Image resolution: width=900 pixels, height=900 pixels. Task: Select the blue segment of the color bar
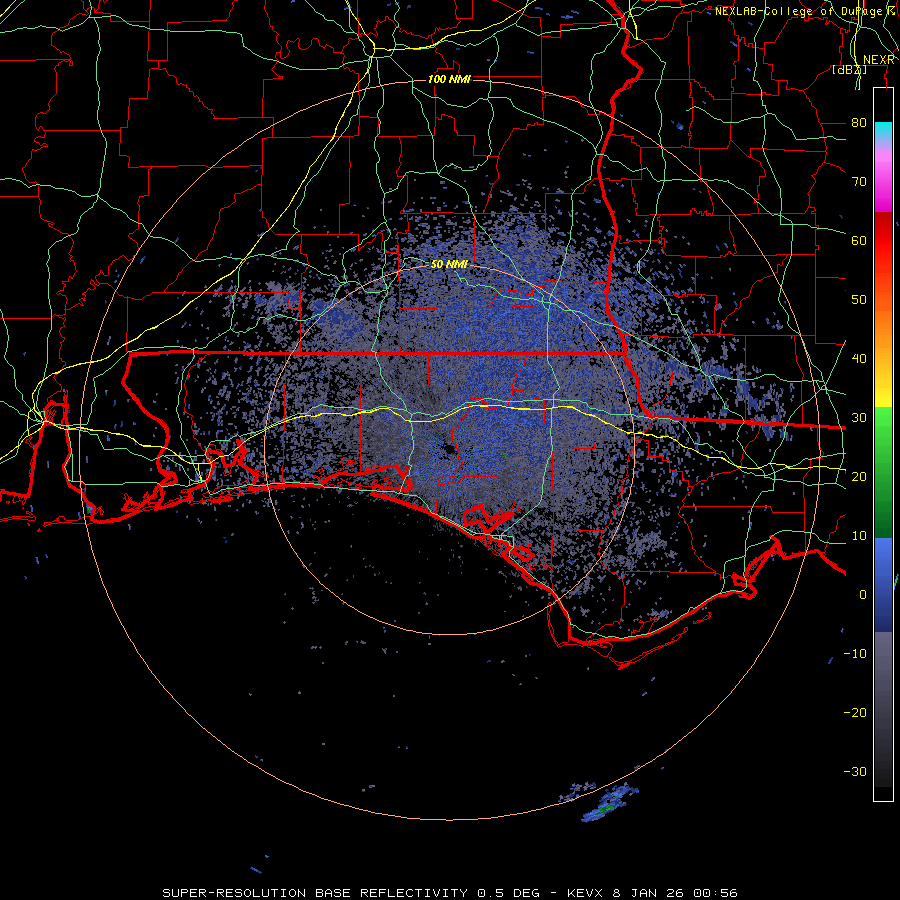883,584
